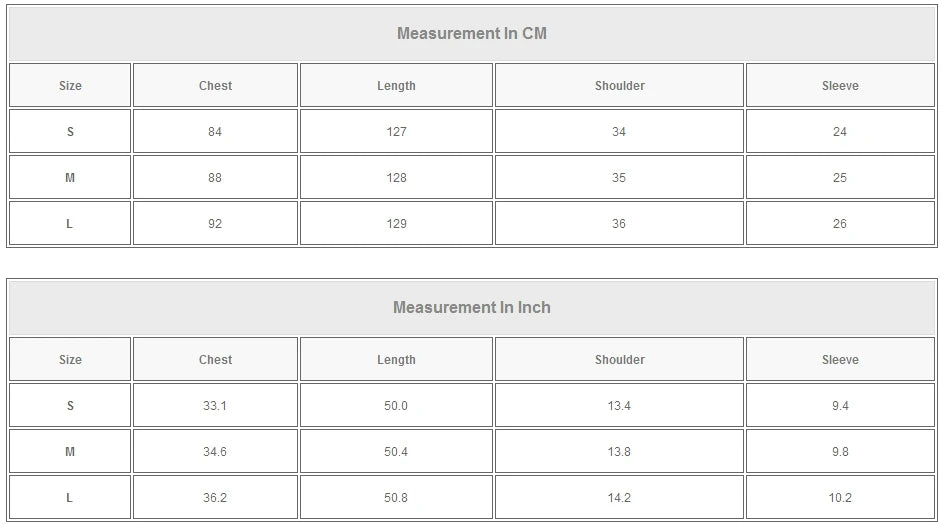Viewport: 946px width, 530px height.
Task: Click the length value 50.4 cell
Action: tap(396, 452)
